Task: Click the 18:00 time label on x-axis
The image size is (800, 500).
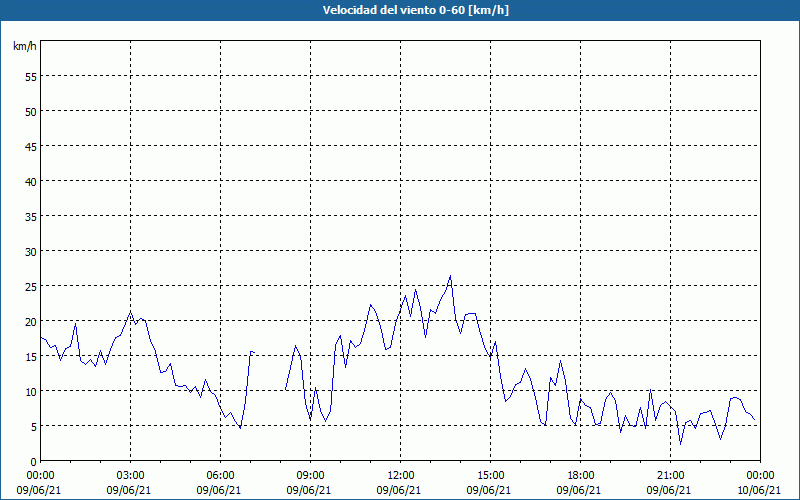Action: (581, 476)
